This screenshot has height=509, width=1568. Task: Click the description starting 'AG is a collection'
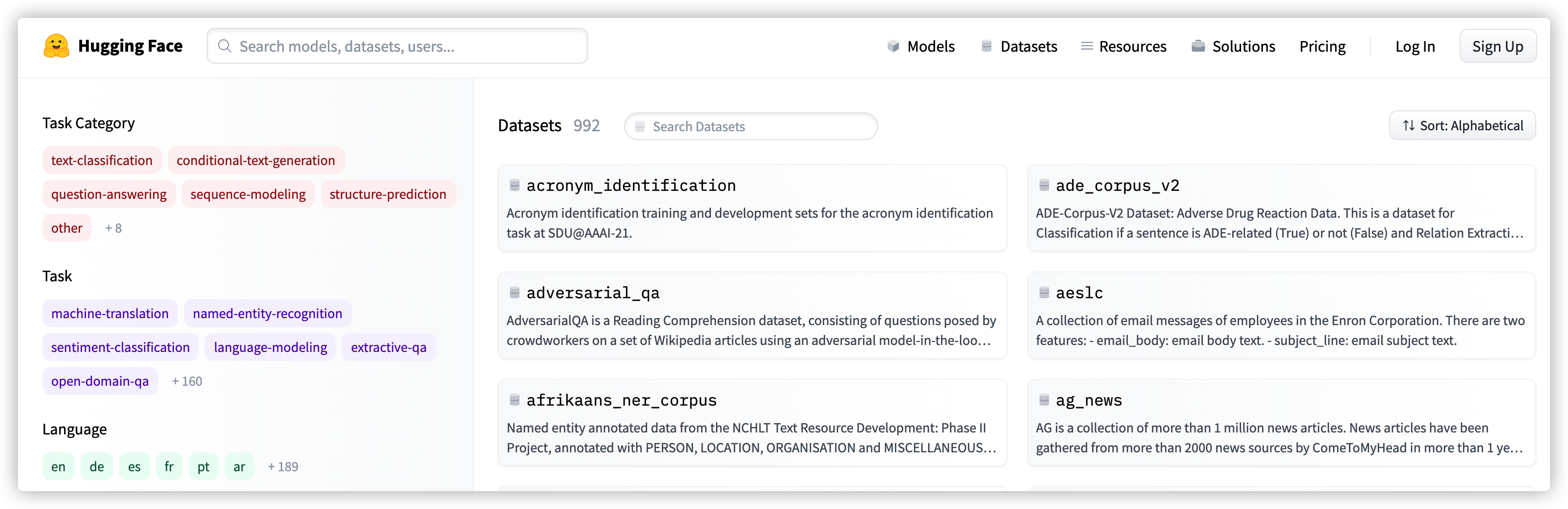pos(1279,438)
